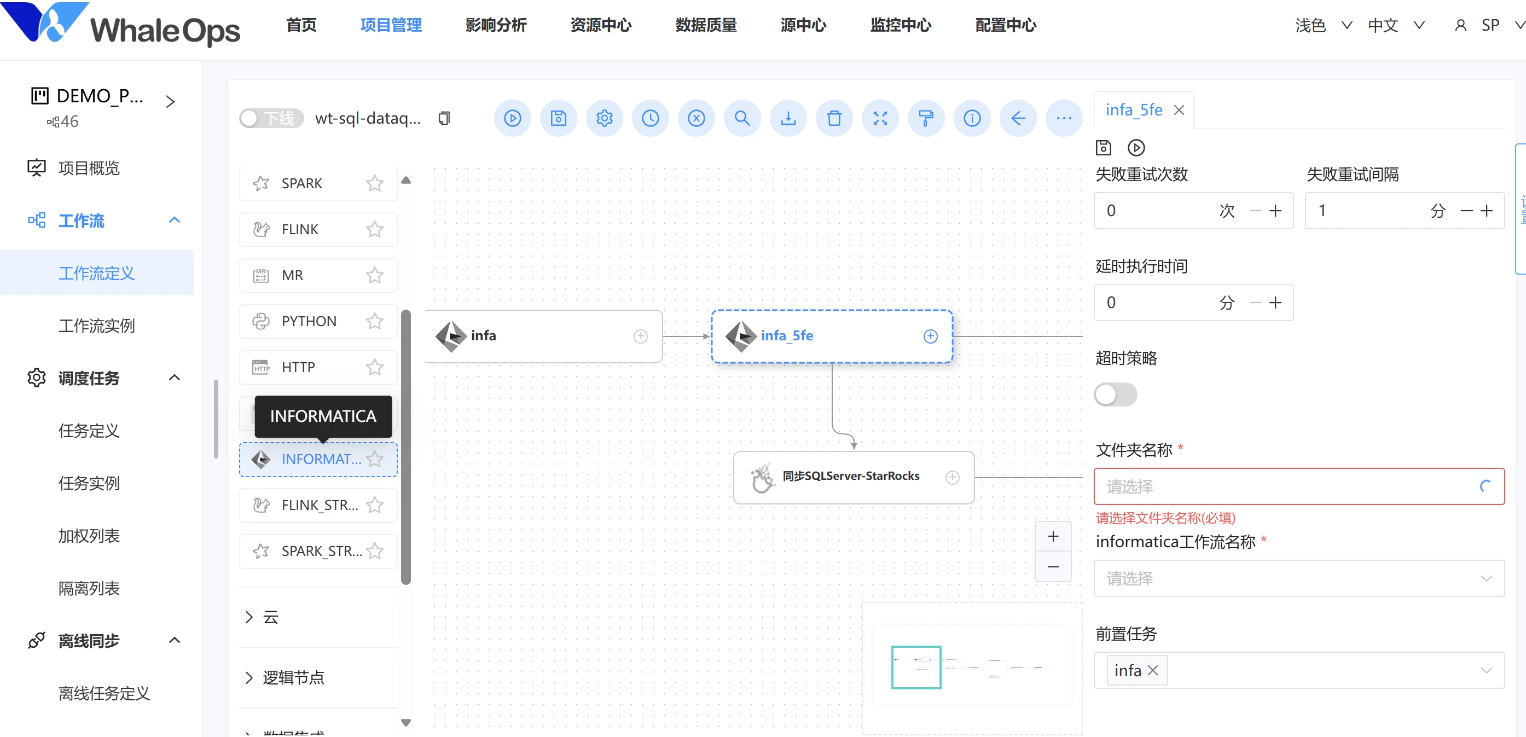
Task: Open 工作流实例 in the sidebar
Action: click(x=97, y=326)
